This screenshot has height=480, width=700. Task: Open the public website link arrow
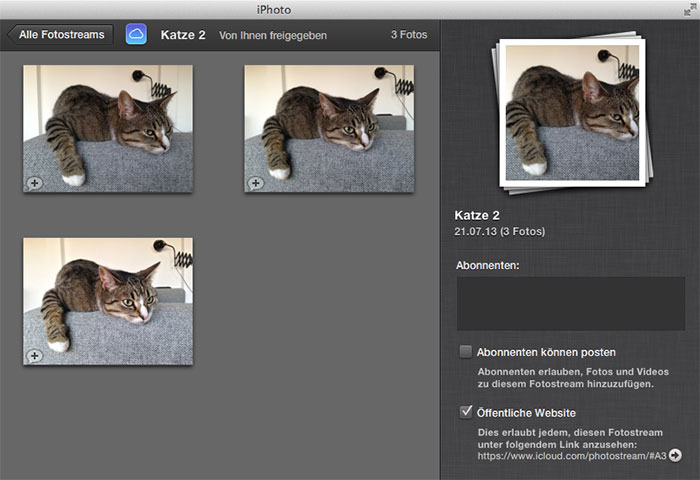tap(675, 455)
